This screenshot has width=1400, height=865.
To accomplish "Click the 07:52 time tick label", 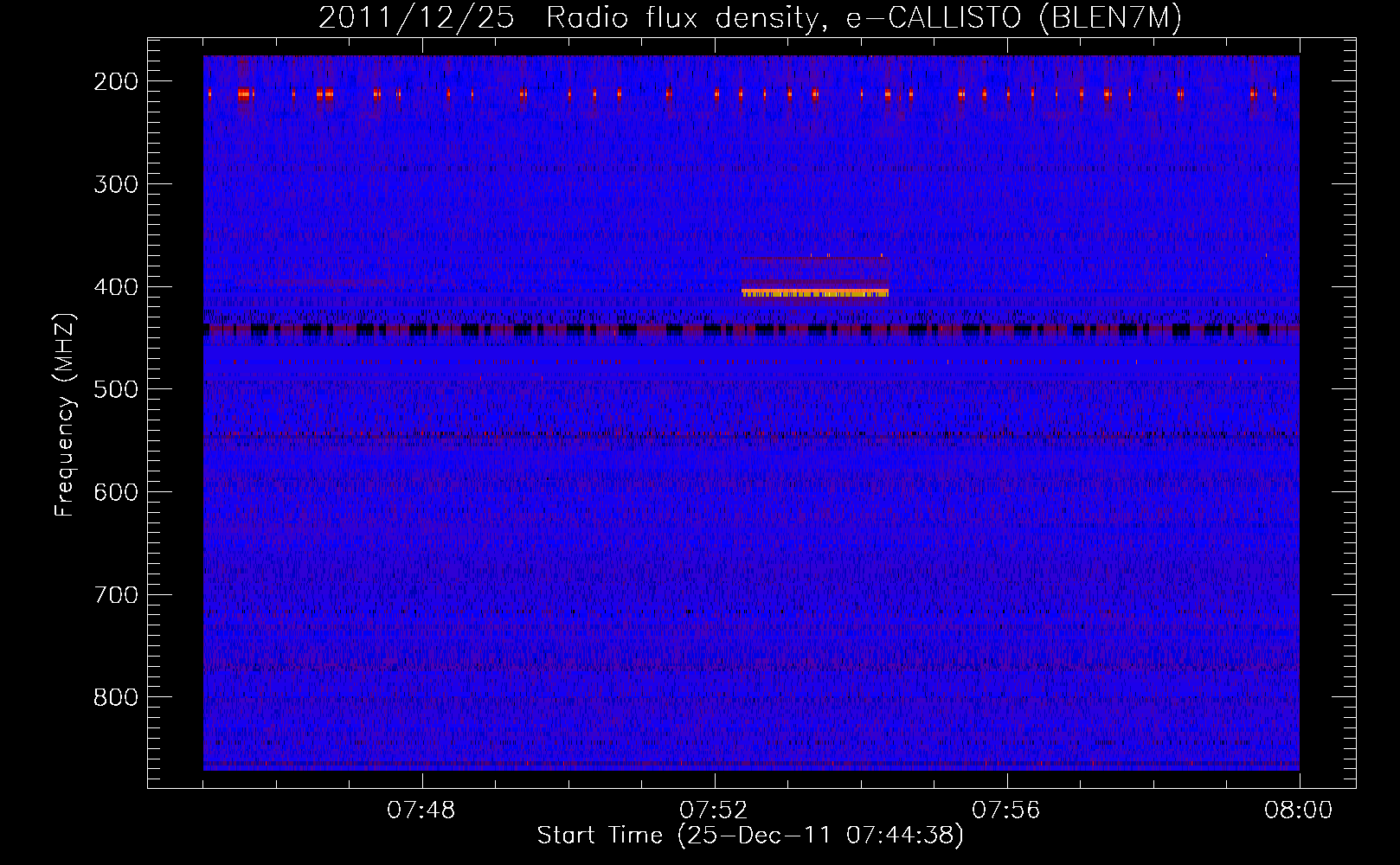I will click(x=714, y=811).
